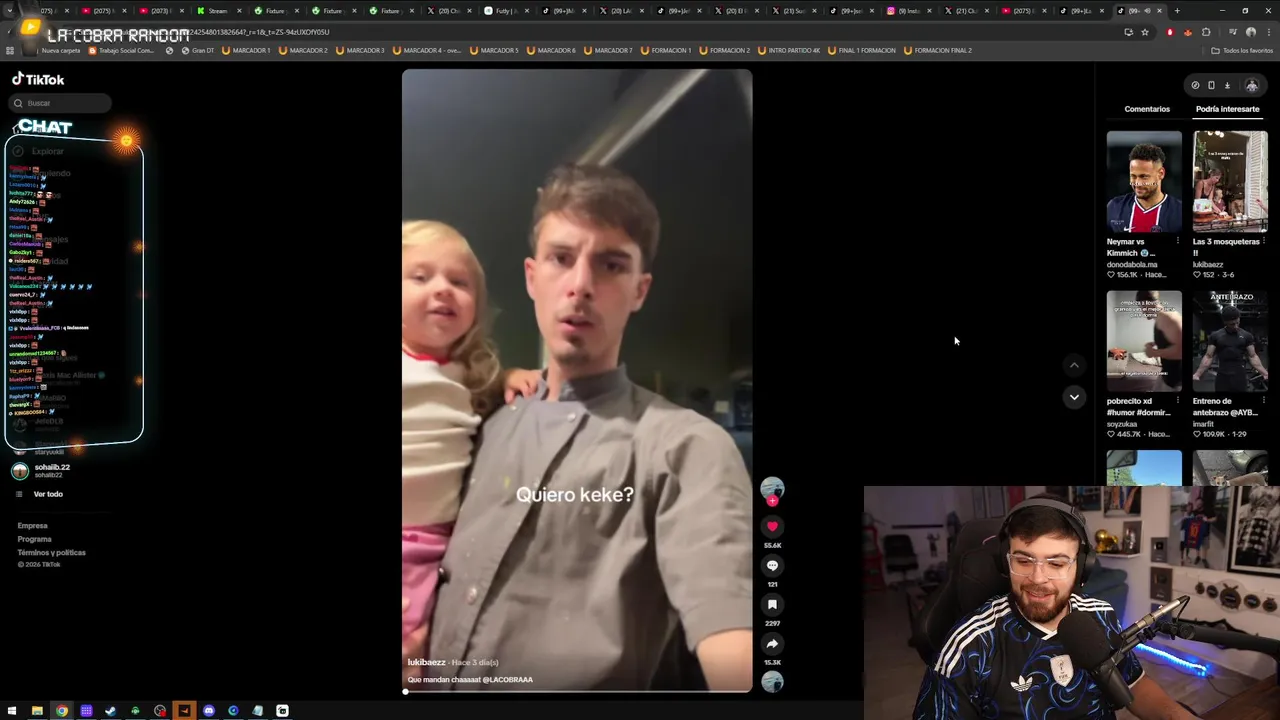
Task: Click the donodabola.ma author name
Action: [1132, 265]
